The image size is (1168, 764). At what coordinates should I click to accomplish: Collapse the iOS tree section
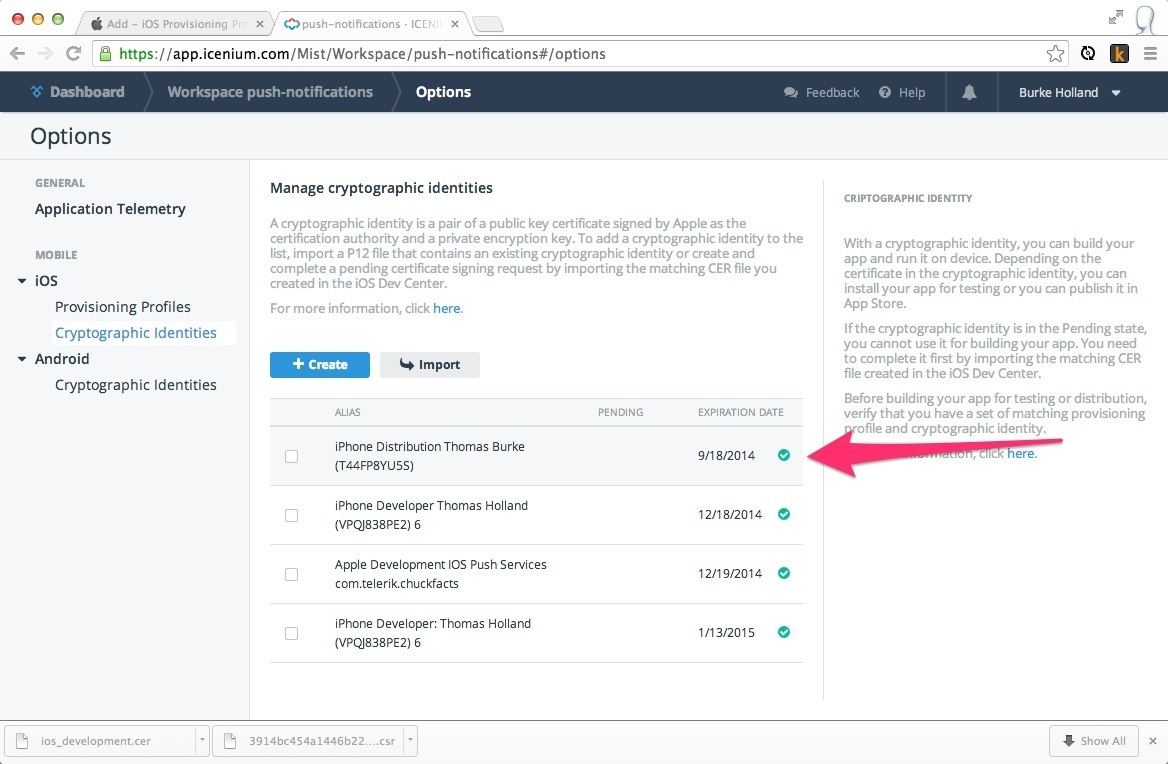point(22,281)
